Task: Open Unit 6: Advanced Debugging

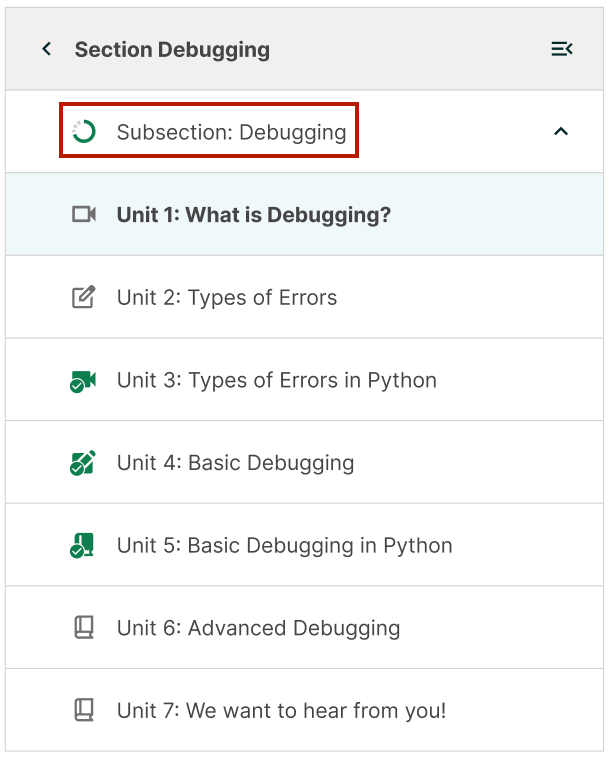Action: pyautogui.click(x=258, y=628)
